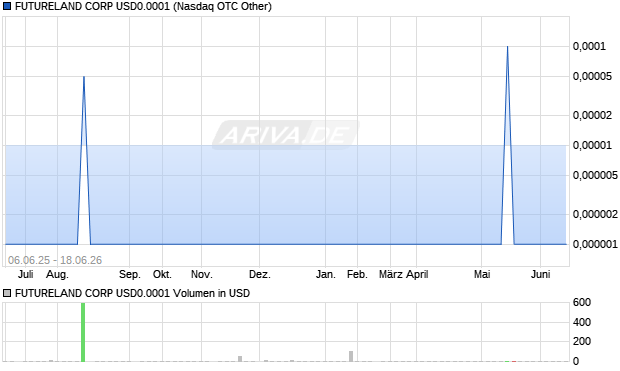The height and width of the screenshot is (371, 620).
Task: Click the tall green volume bar
Action: [x=83, y=332]
